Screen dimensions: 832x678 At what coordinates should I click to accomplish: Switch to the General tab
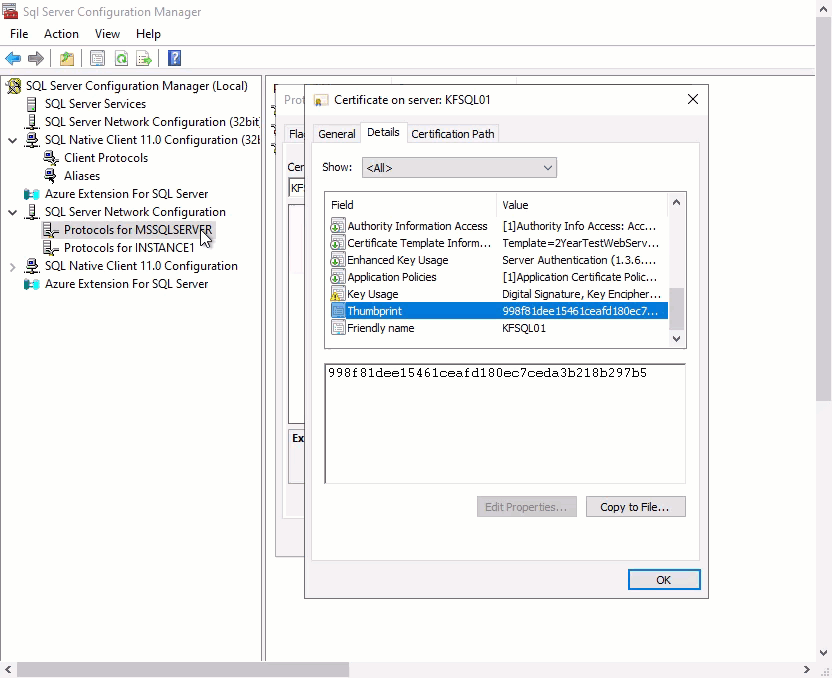pos(336,134)
